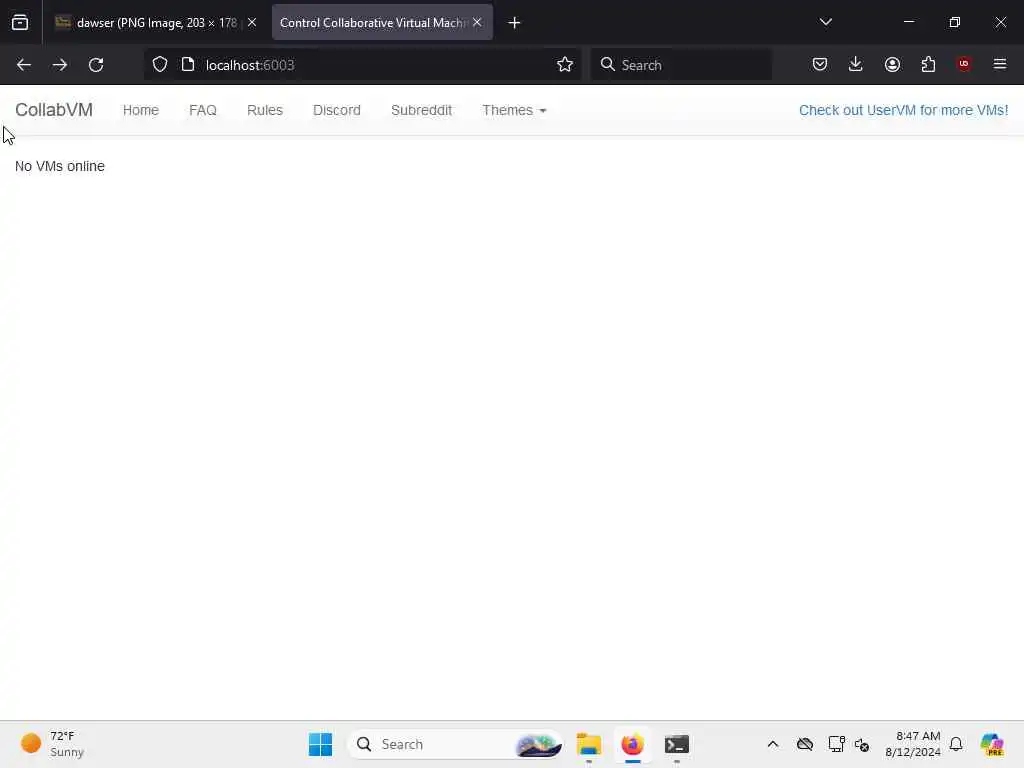
Task: Save page to Pocket
Action: point(820,65)
